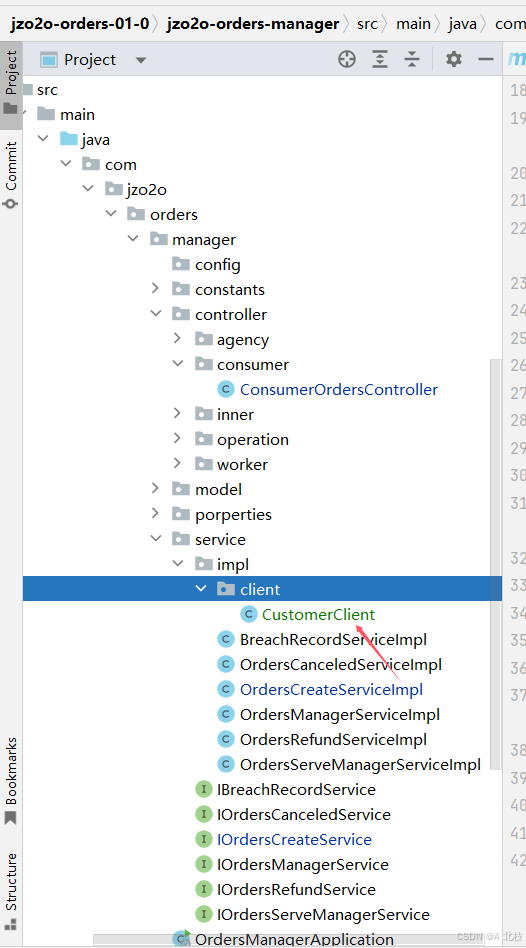Click the java source root folder icon
Image resolution: width=526 pixels, height=948 pixels.
coord(69,138)
